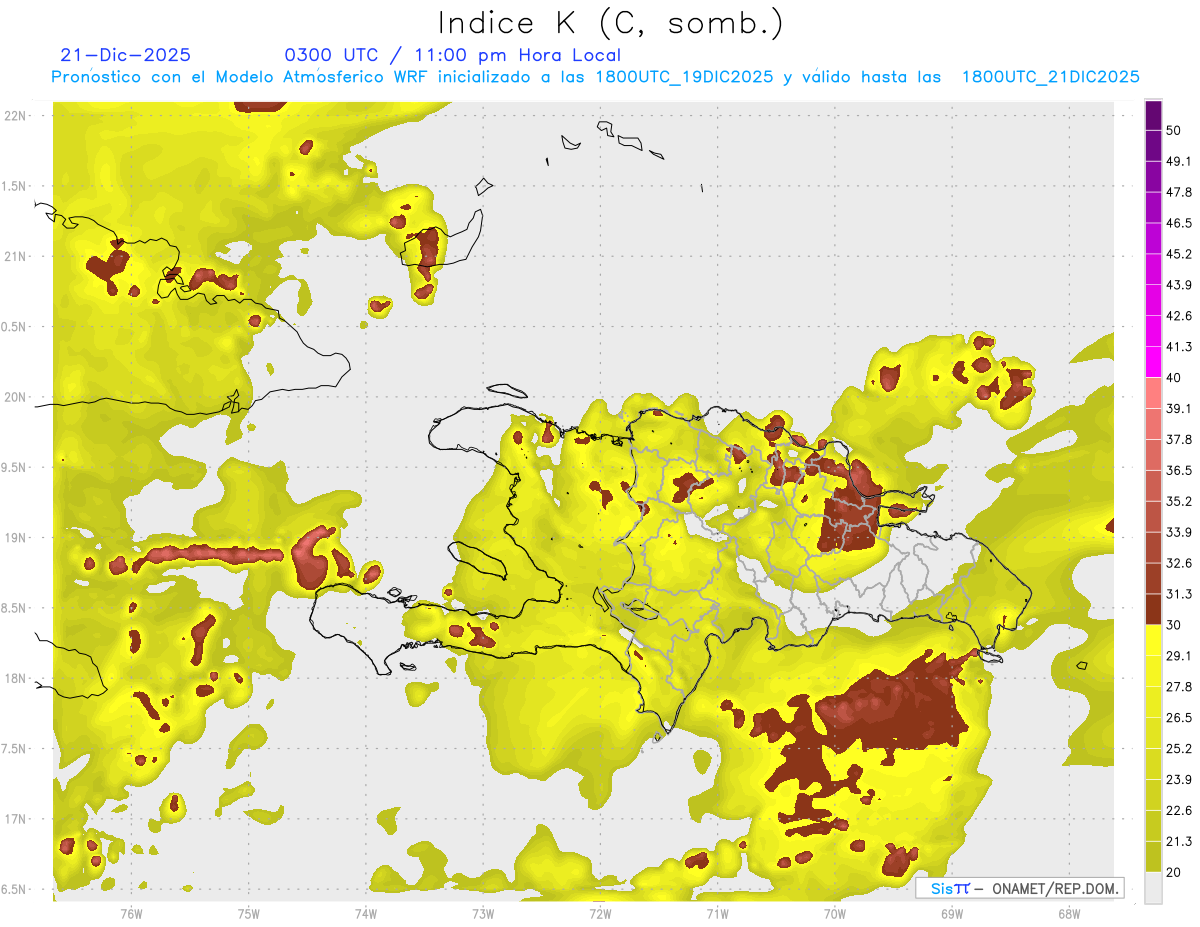
Task: Click the colorbar label "29.1"
Action: click(1179, 656)
